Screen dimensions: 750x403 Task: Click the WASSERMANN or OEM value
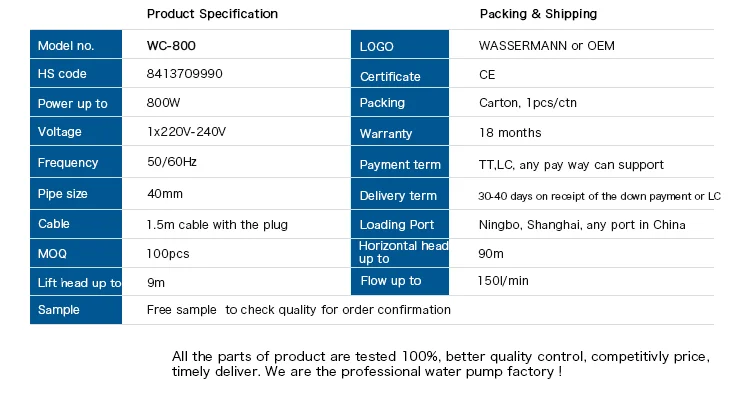click(x=547, y=46)
